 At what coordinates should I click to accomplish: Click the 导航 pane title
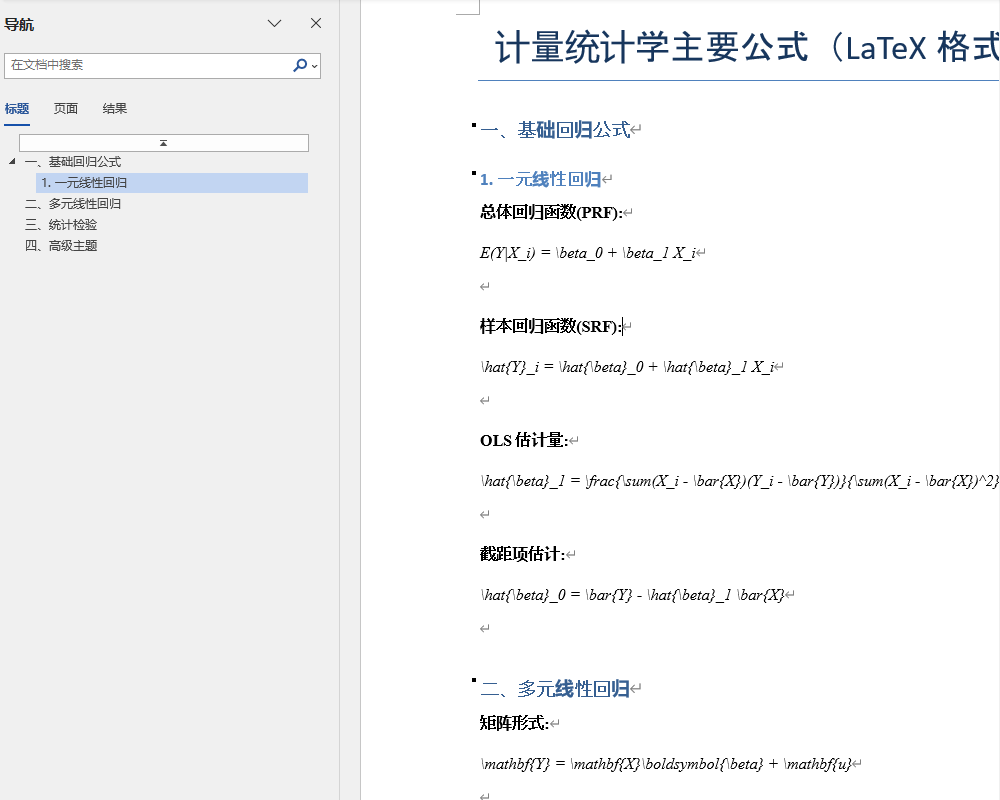(x=19, y=24)
